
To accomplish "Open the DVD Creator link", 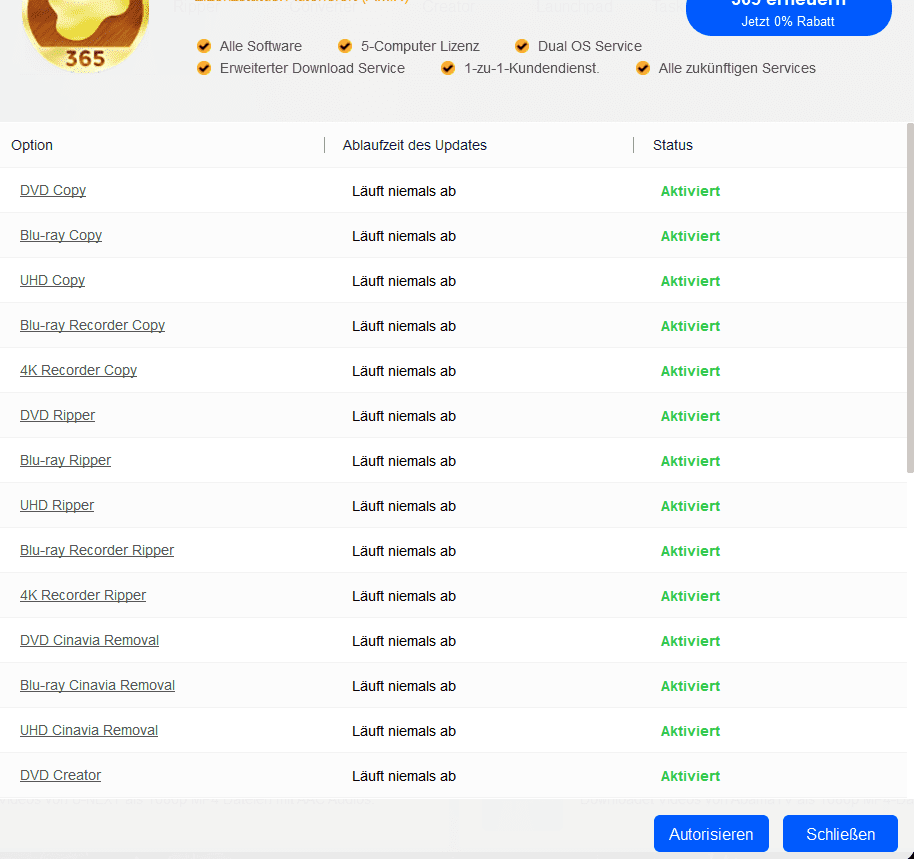I will point(61,775).
